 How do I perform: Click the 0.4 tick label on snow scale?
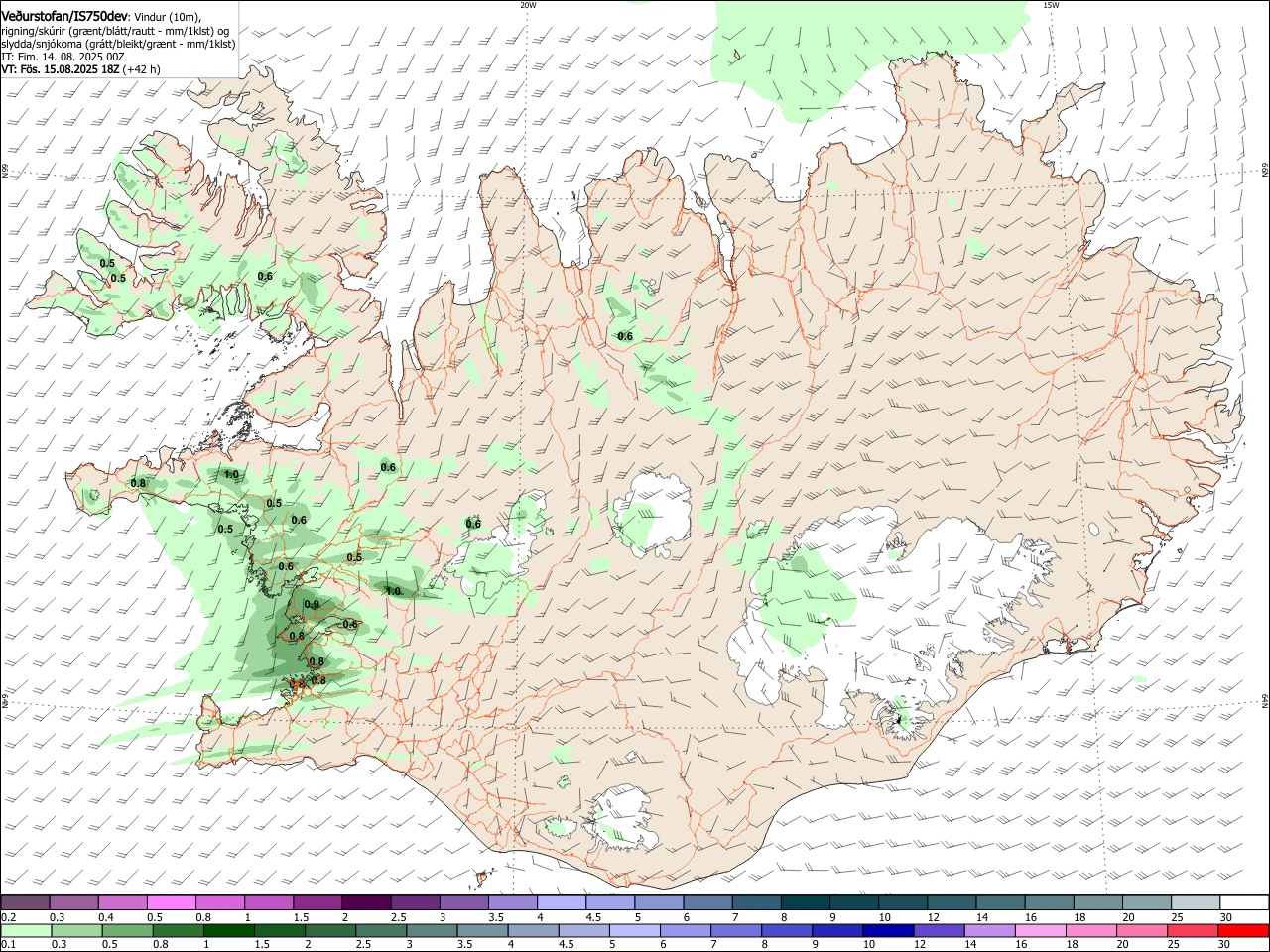[106, 917]
